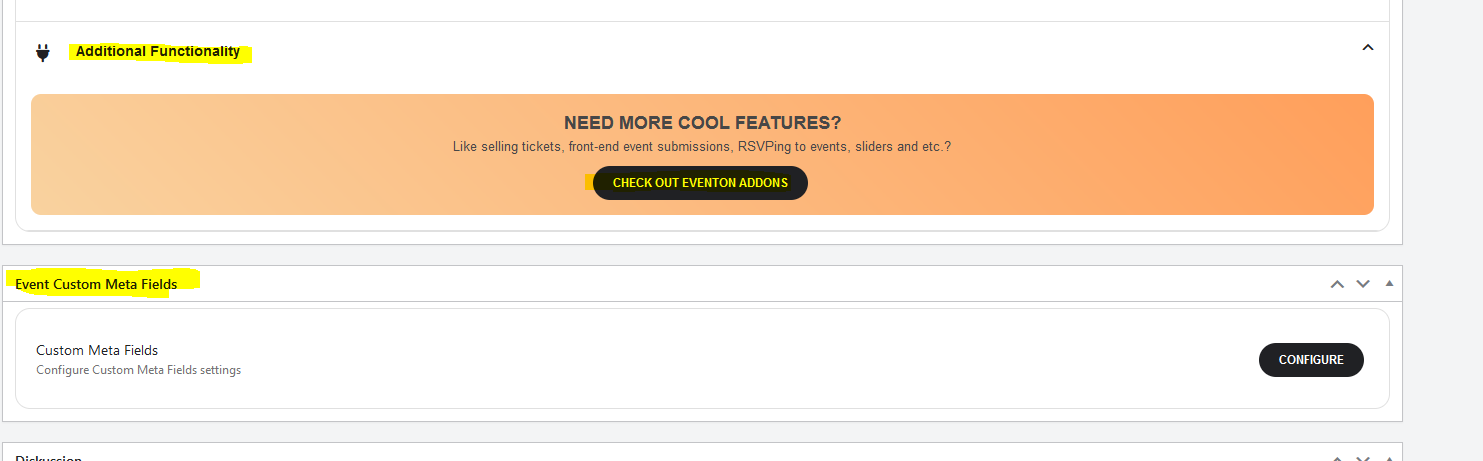1483x461 pixels.
Task: Toggle the Discussion panel triangle
Action: pos(1389,458)
